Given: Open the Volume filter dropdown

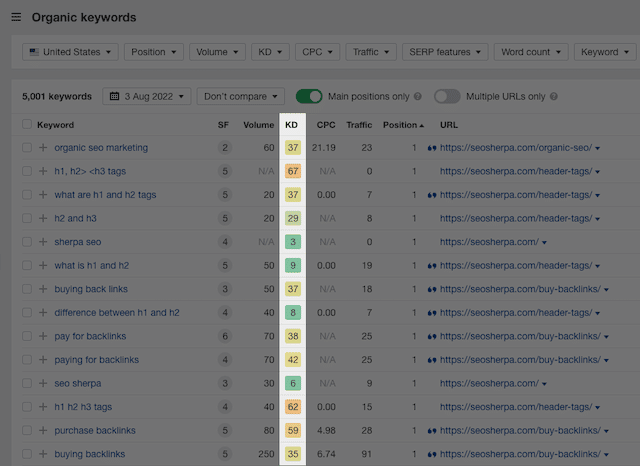Looking at the screenshot, I should point(217,52).
